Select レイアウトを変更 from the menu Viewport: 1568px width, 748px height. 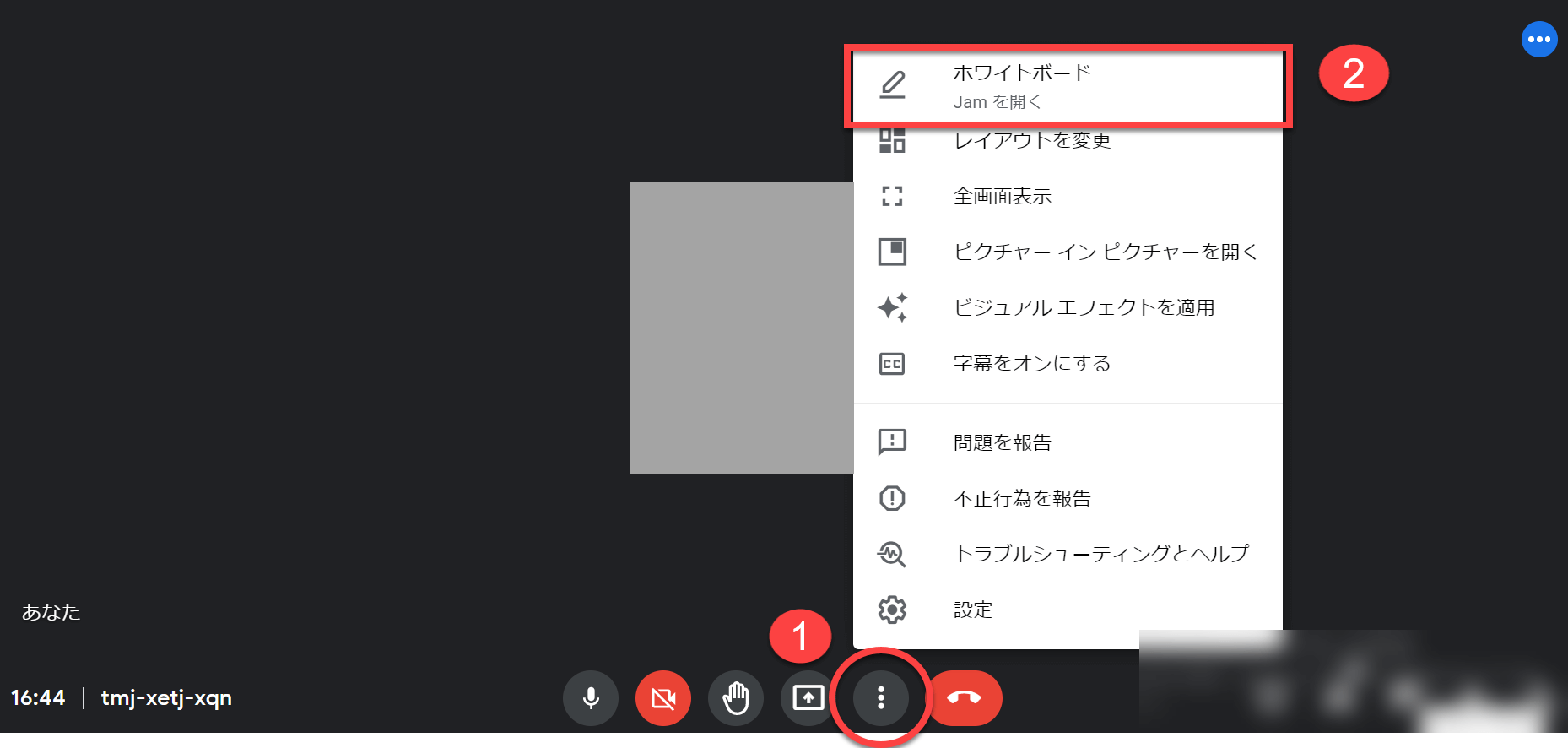pyautogui.click(x=1032, y=141)
